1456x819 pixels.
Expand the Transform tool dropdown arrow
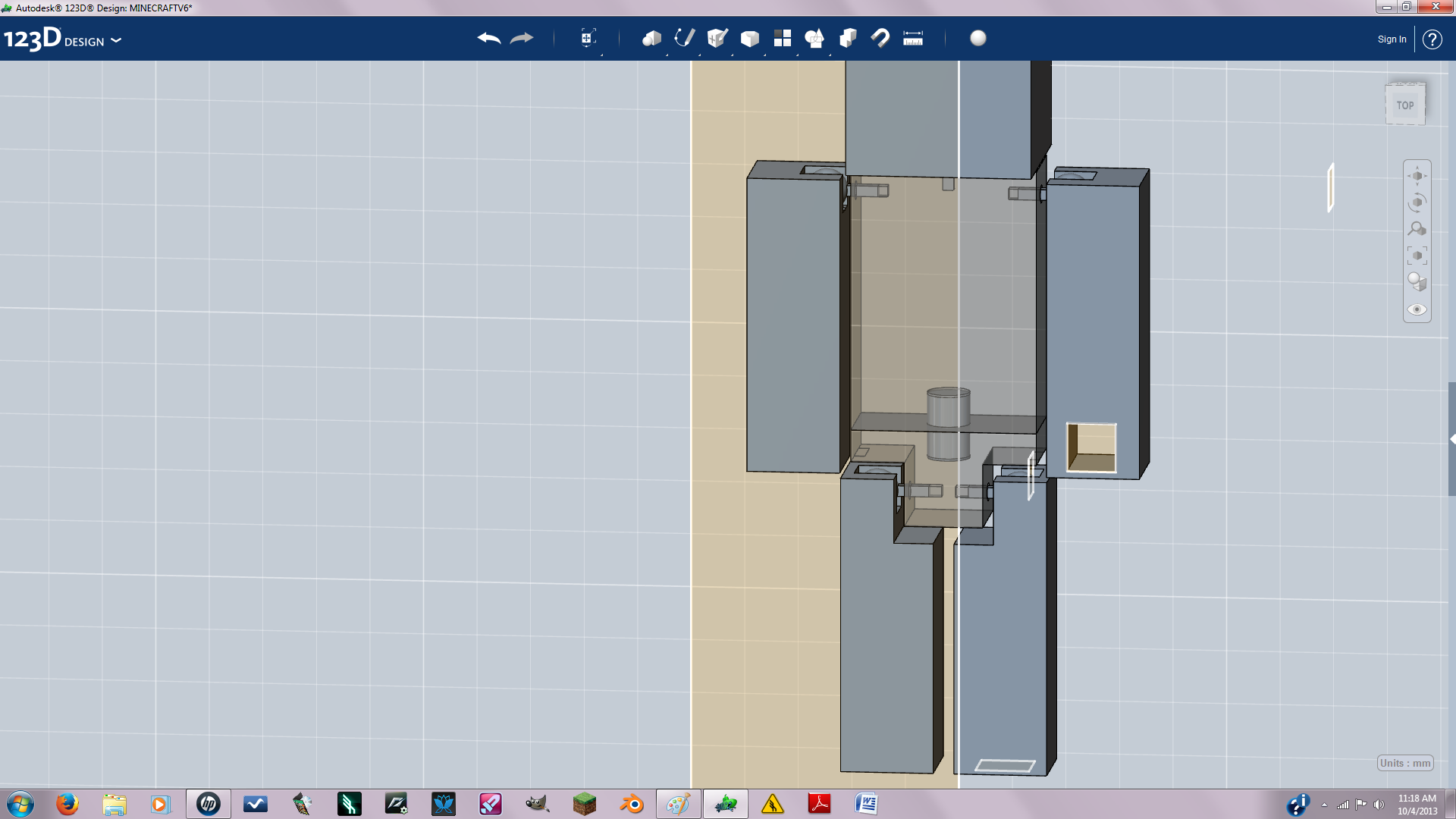coord(602,55)
